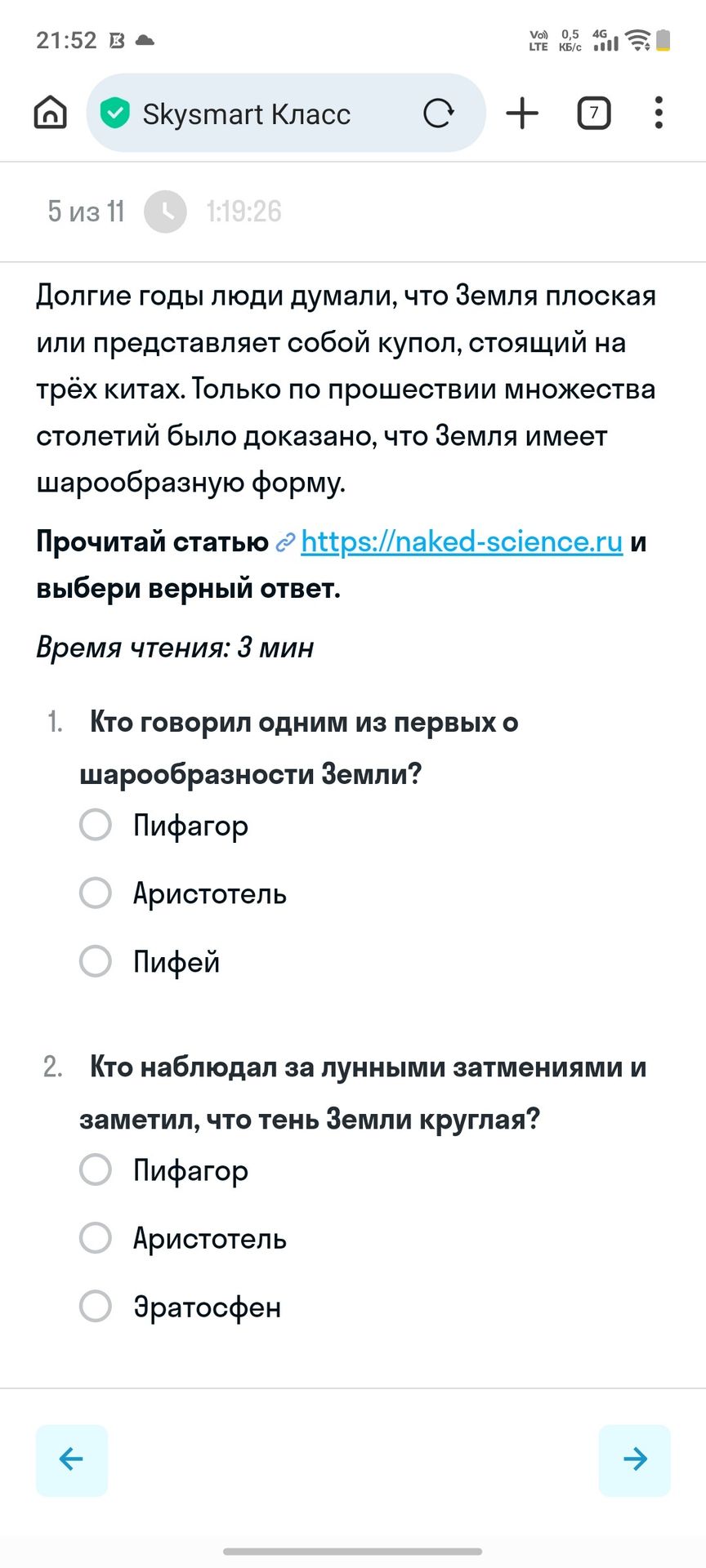
Task: Open the browser three-dot menu
Action: pyautogui.click(x=659, y=113)
